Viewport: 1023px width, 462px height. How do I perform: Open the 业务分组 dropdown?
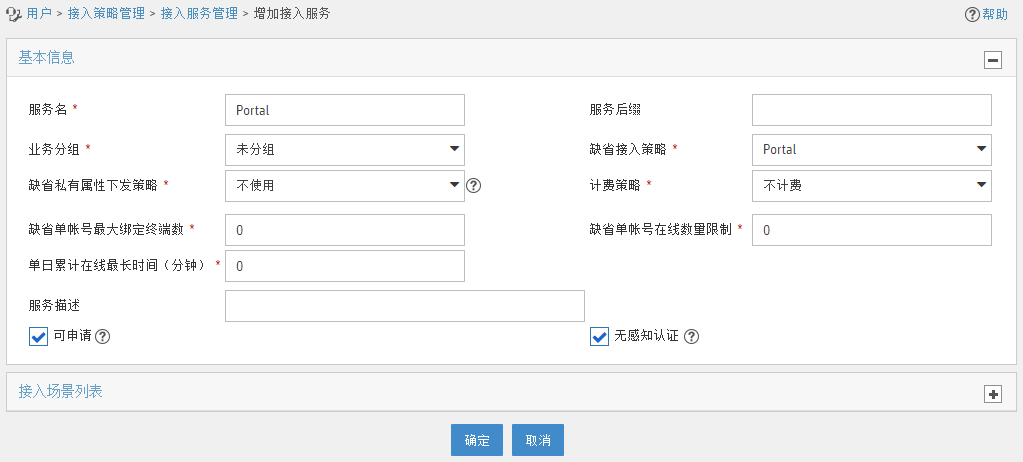tap(344, 149)
